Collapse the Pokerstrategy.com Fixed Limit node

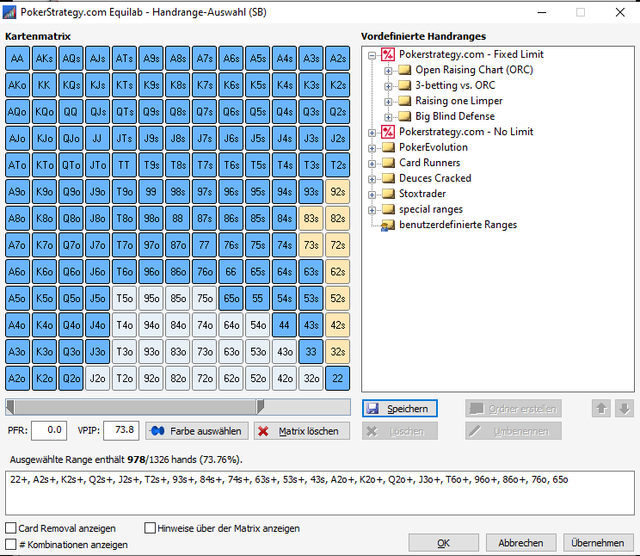(x=372, y=55)
